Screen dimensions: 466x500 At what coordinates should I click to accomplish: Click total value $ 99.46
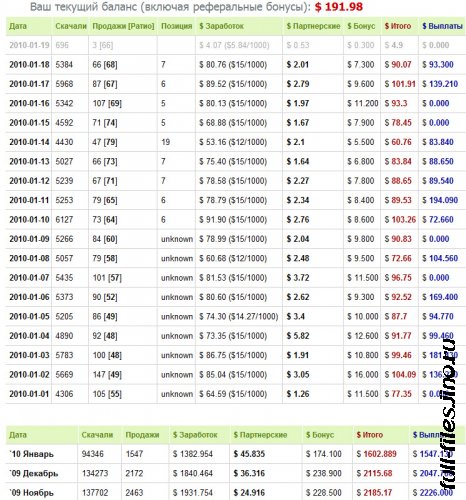(398, 355)
